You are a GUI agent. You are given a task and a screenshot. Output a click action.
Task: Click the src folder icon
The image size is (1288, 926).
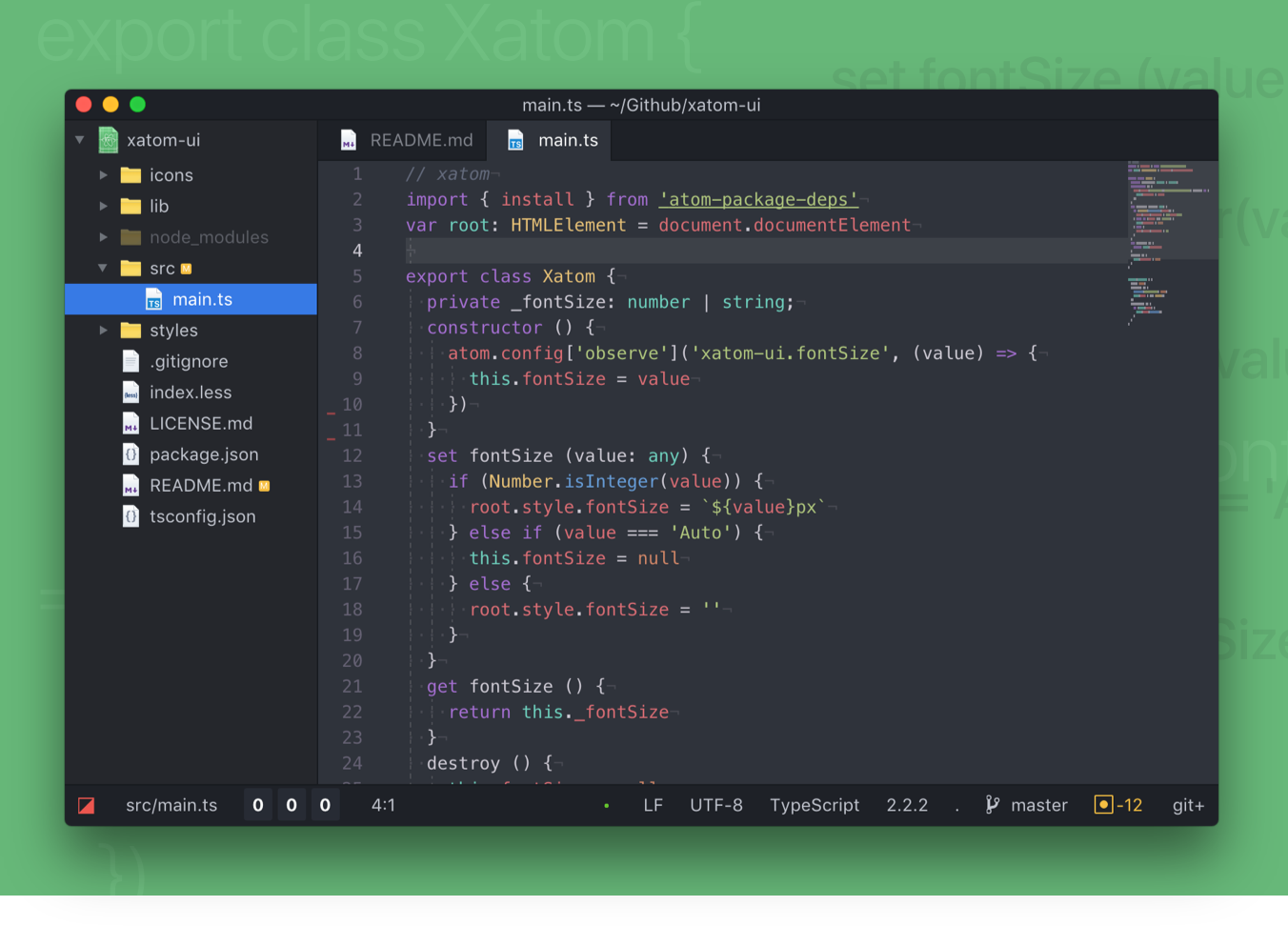point(131,269)
